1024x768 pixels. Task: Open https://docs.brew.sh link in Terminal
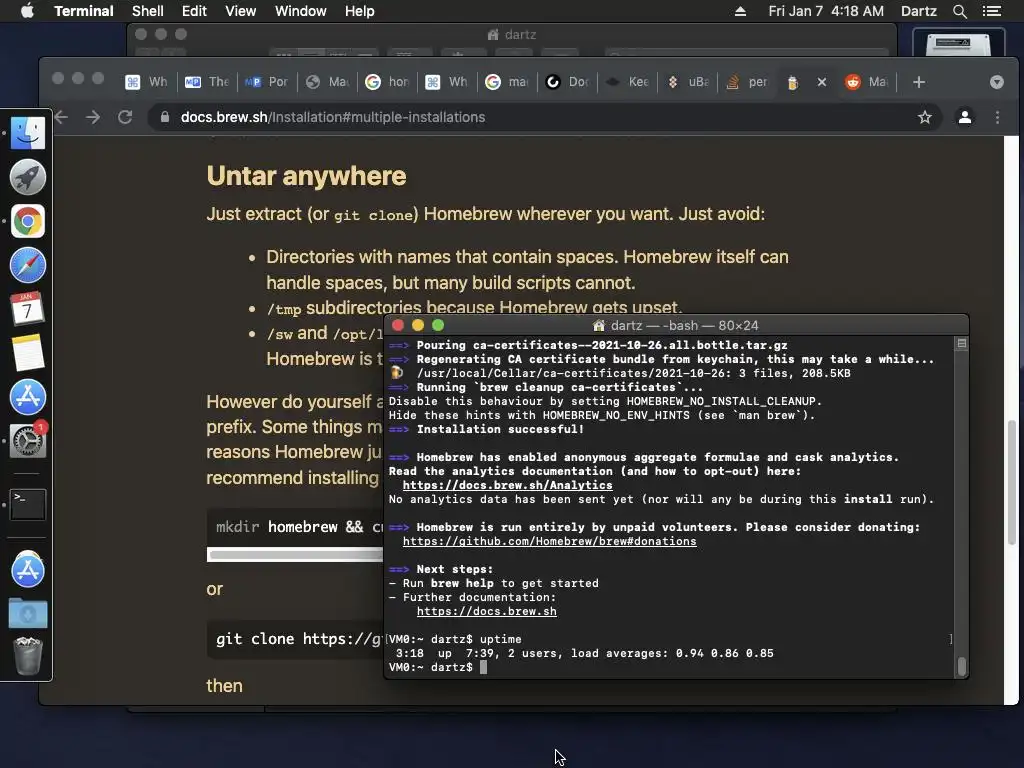click(x=487, y=611)
